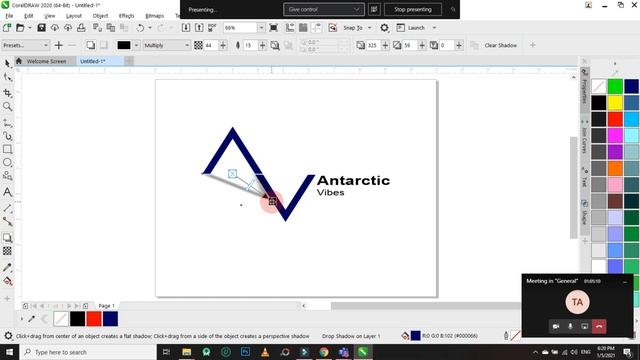Open the Layout menu

(x=74, y=16)
